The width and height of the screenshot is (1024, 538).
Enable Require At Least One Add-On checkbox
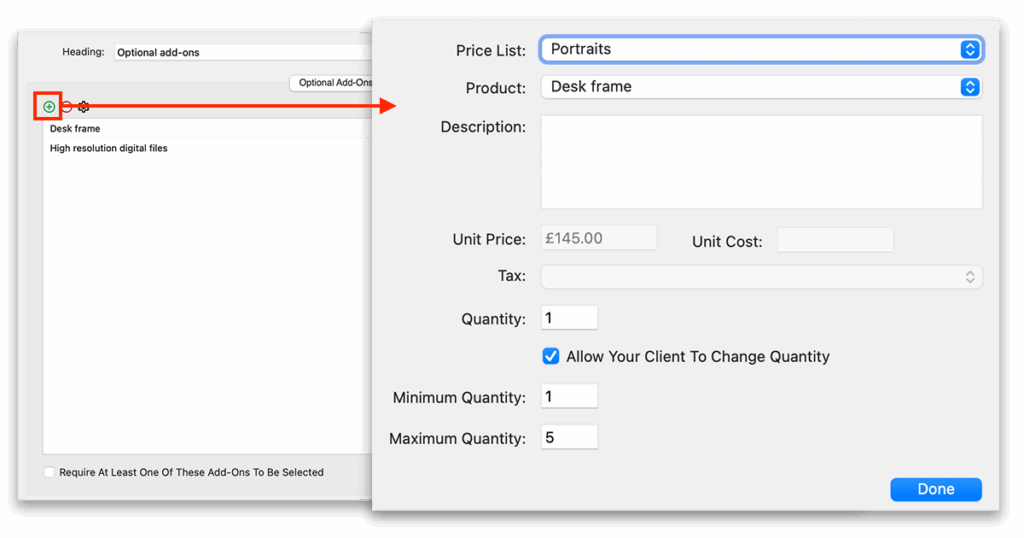(x=49, y=472)
